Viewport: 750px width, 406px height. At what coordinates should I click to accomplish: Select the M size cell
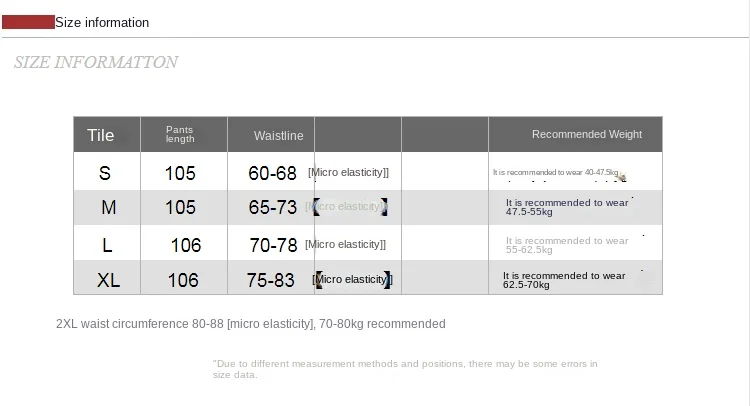coord(109,208)
